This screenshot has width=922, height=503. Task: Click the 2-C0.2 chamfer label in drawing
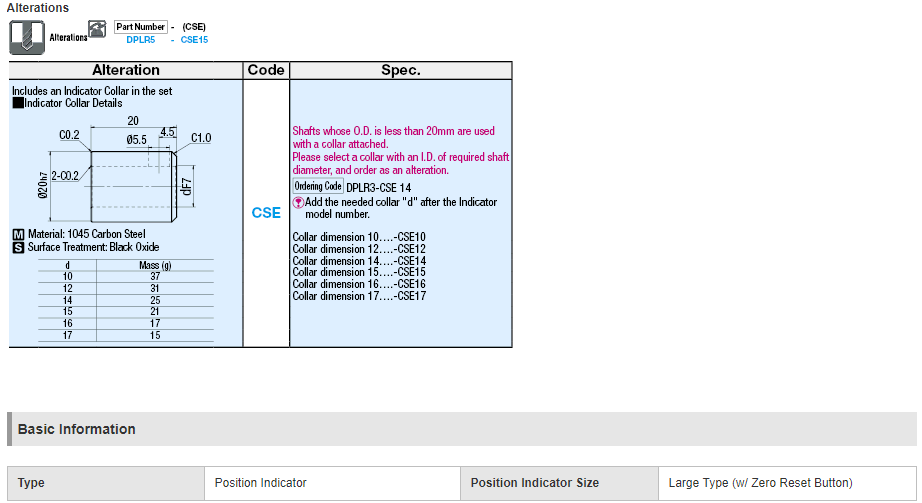65,176
